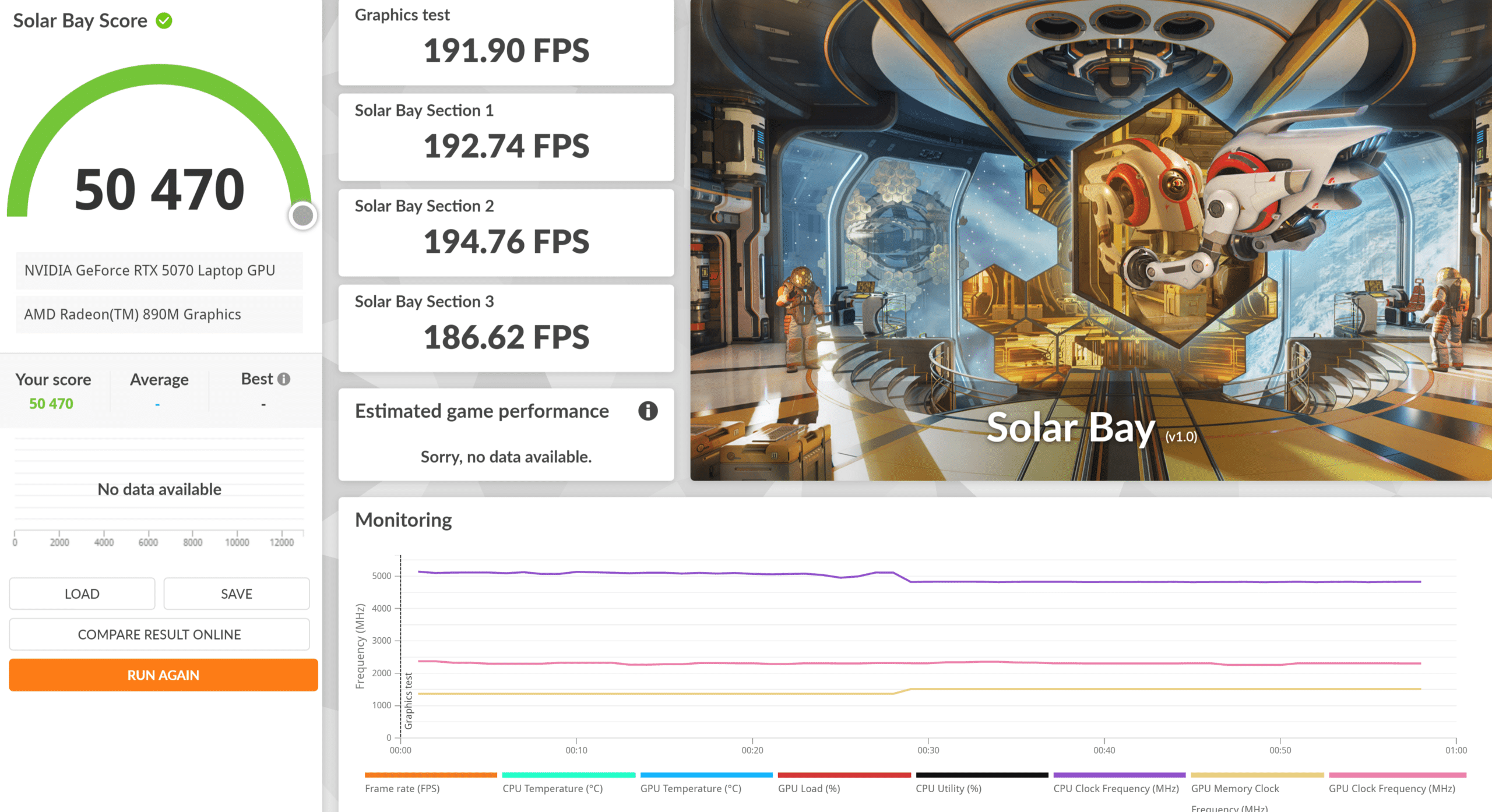This screenshot has width=1492, height=812.
Task: Click the Average column label
Action: pyautogui.click(x=159, y=380)
